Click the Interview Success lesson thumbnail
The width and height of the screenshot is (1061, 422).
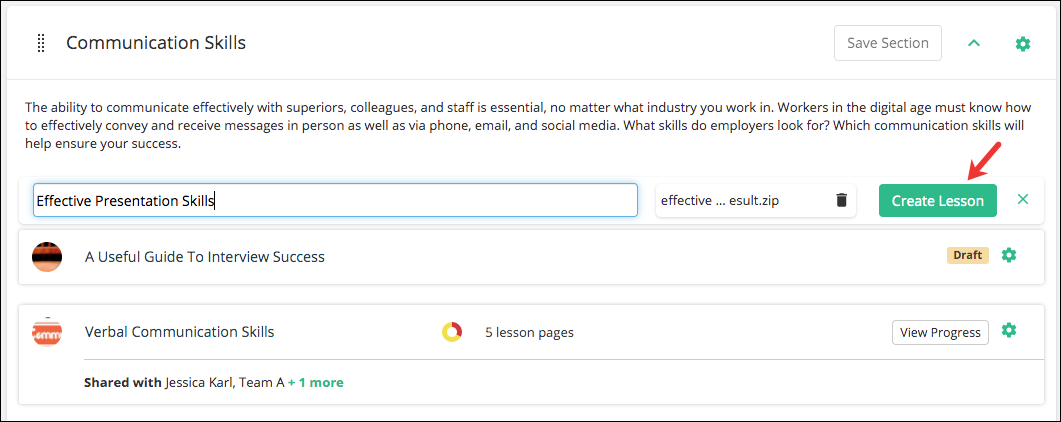pyautogui.click(x=47, y=257)
